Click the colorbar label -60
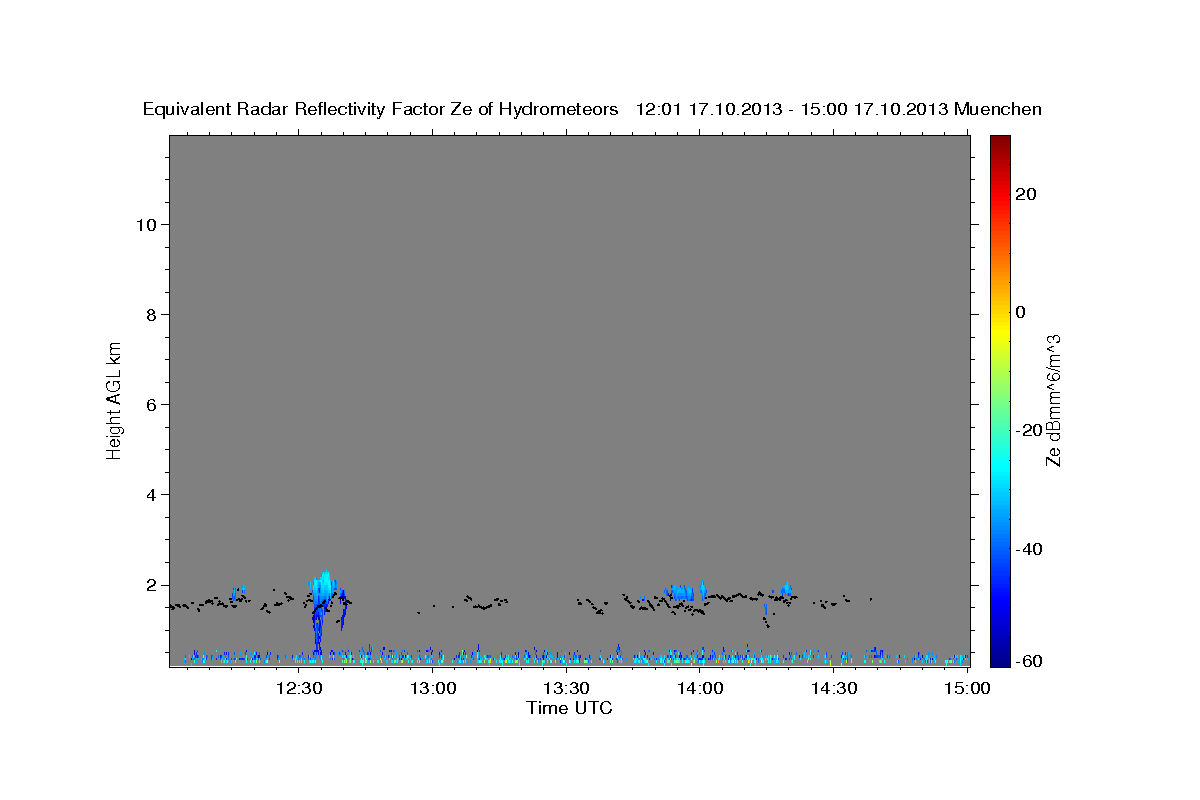1200x800 pixels. pyautogui.click(x=1029, y=661)
